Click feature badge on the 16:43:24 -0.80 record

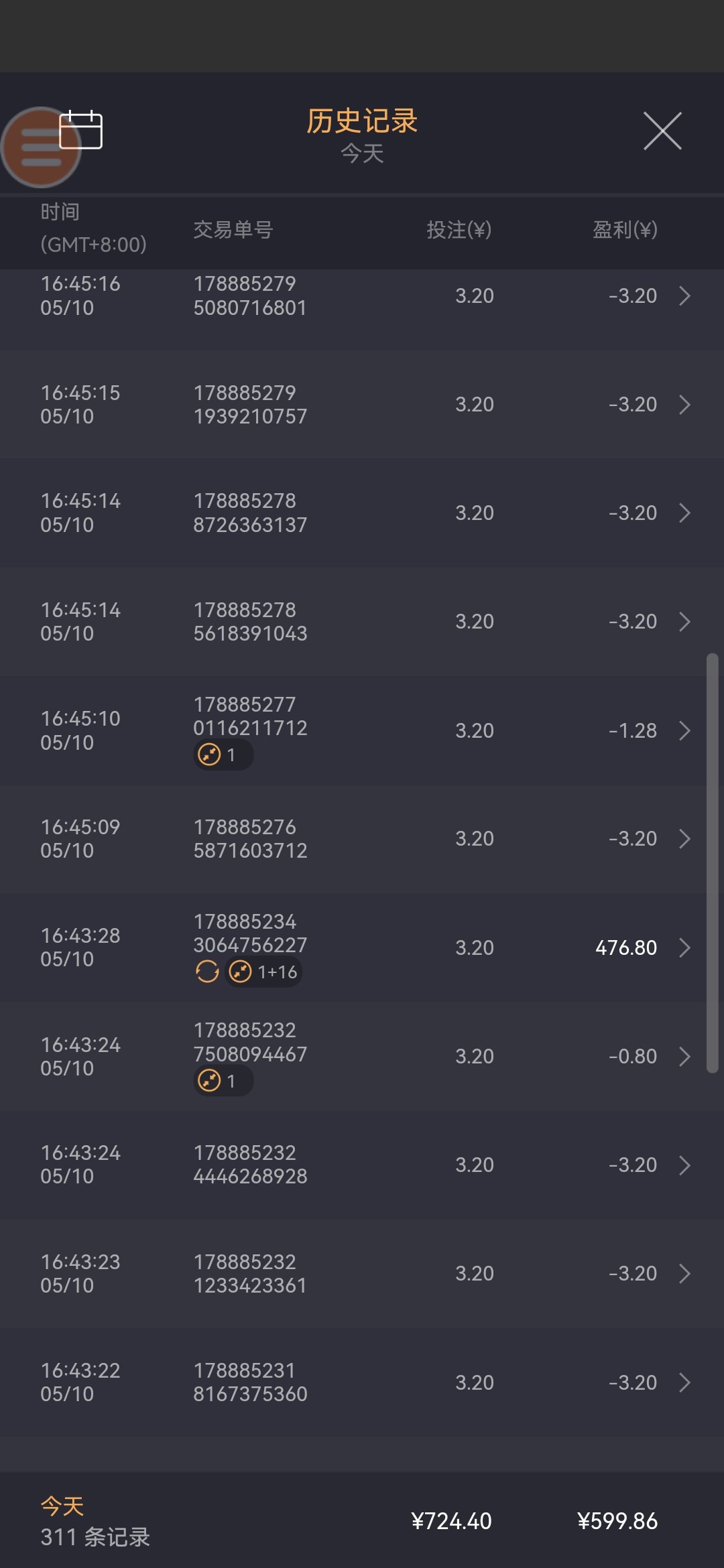(x=210, y=1081)
